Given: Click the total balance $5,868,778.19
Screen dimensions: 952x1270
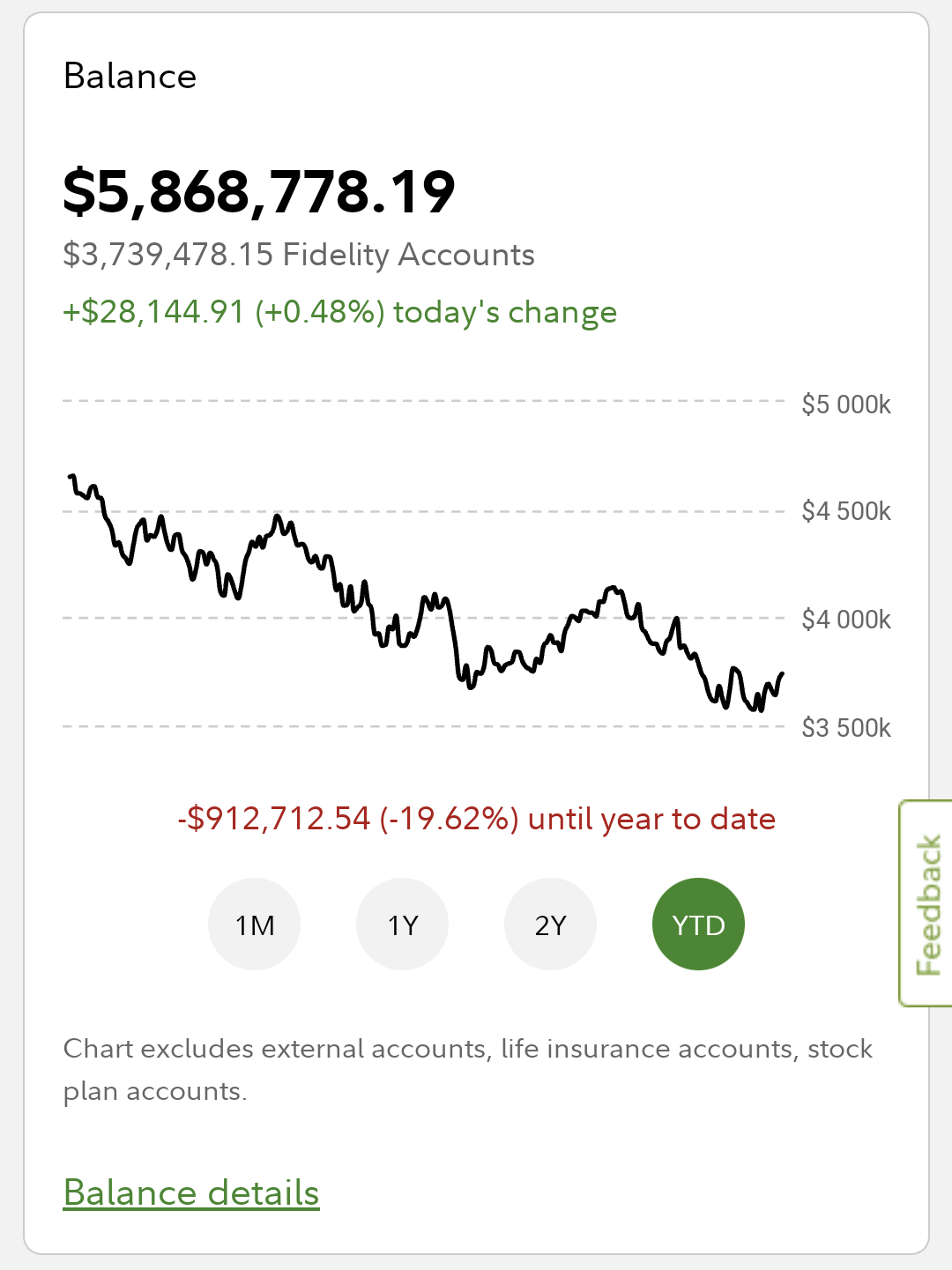Looking at the screenshot, I should [259, 192].
